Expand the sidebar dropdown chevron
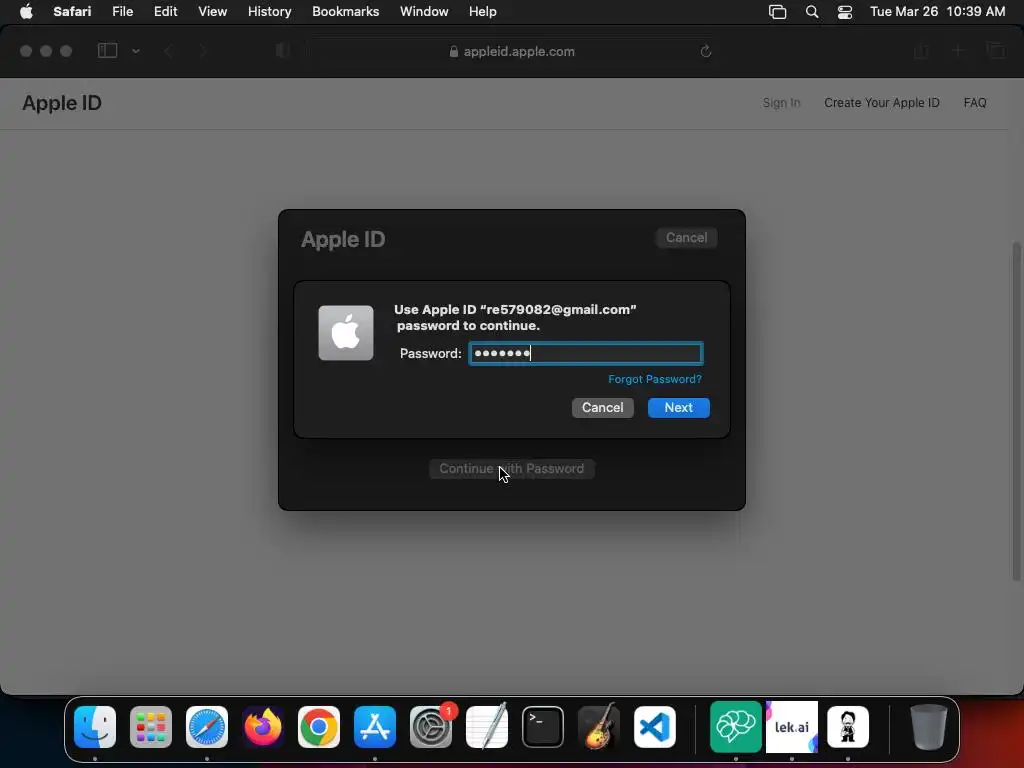The height and width of the screenshot is (768, 1024). (x=136, y=51)
